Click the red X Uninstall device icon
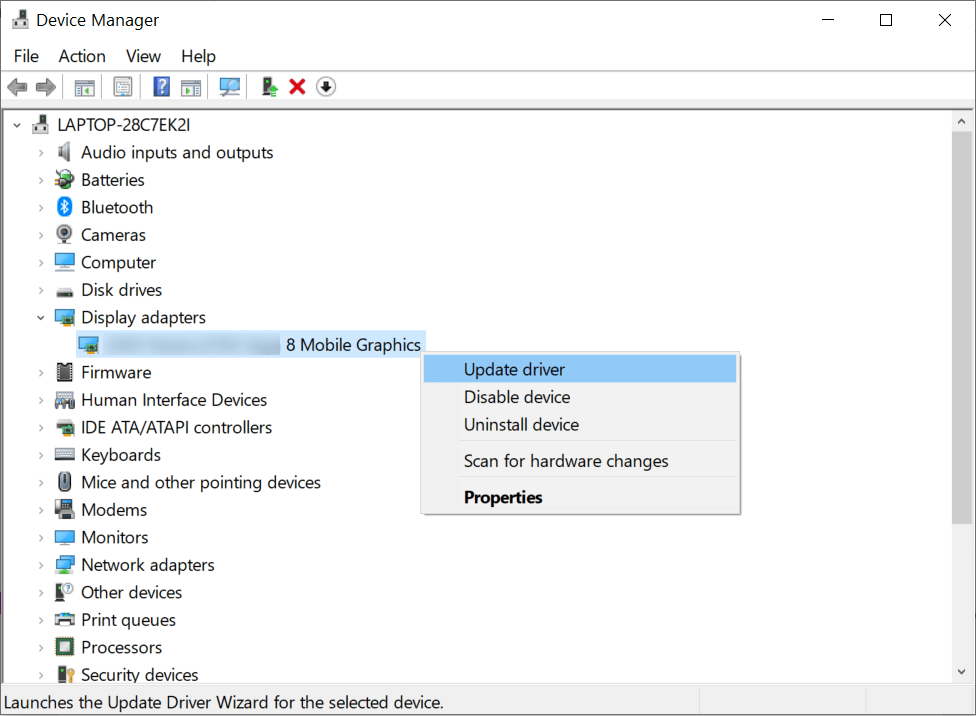Screen dimensions: 976x716 point(298,87)
